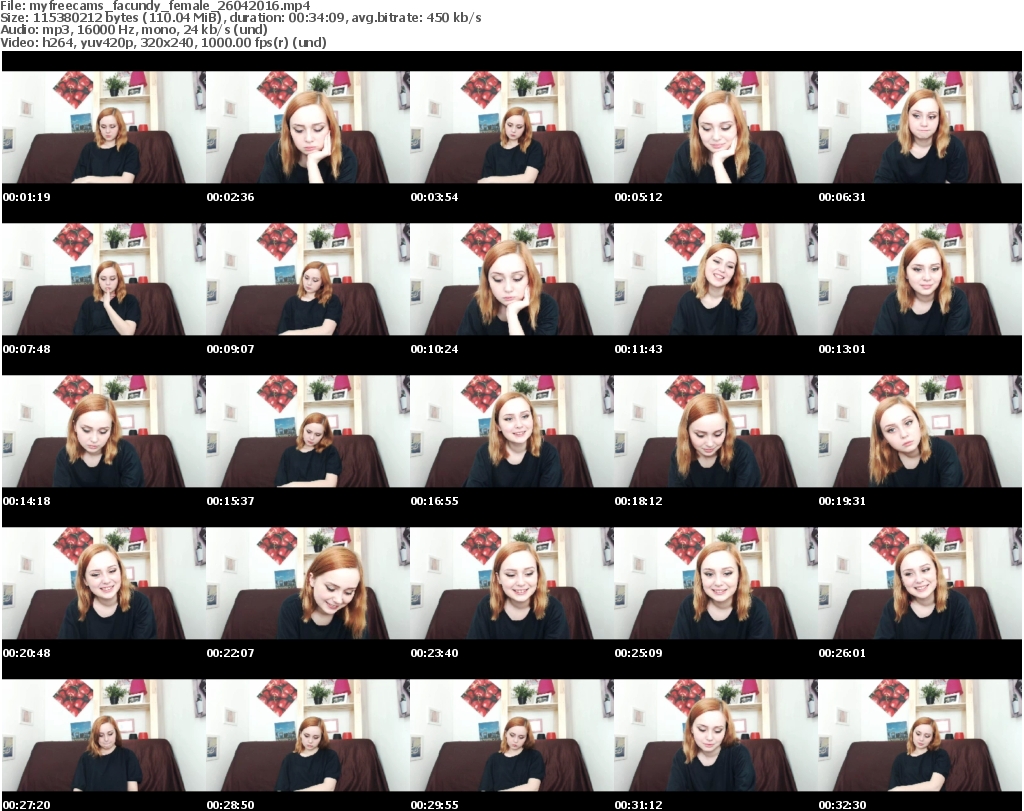The image size is (1024, 811).
Task: Click the Video h264 info line
Action: click(x=163, y=42)
